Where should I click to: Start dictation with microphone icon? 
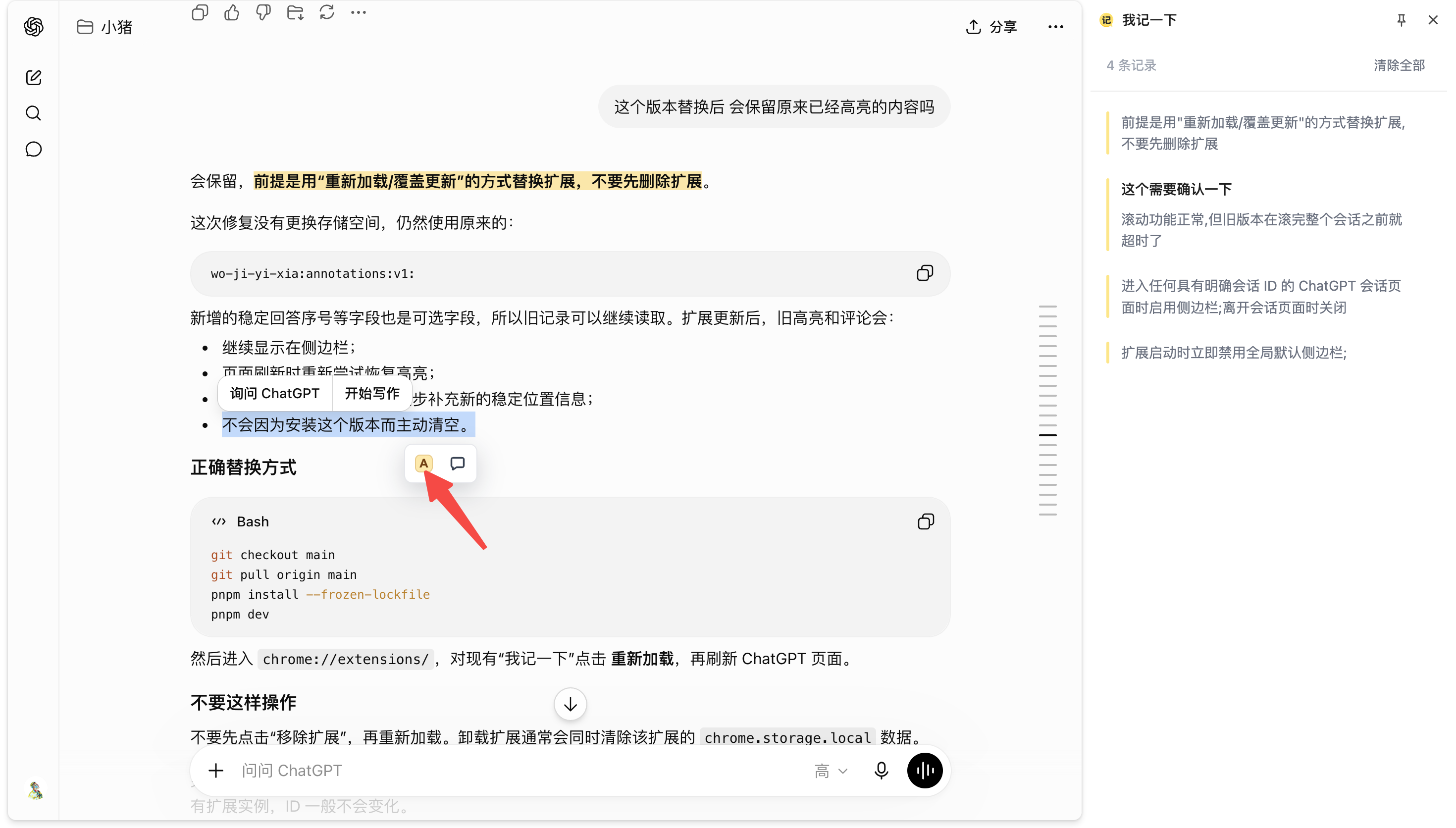(x=881, y=771)
